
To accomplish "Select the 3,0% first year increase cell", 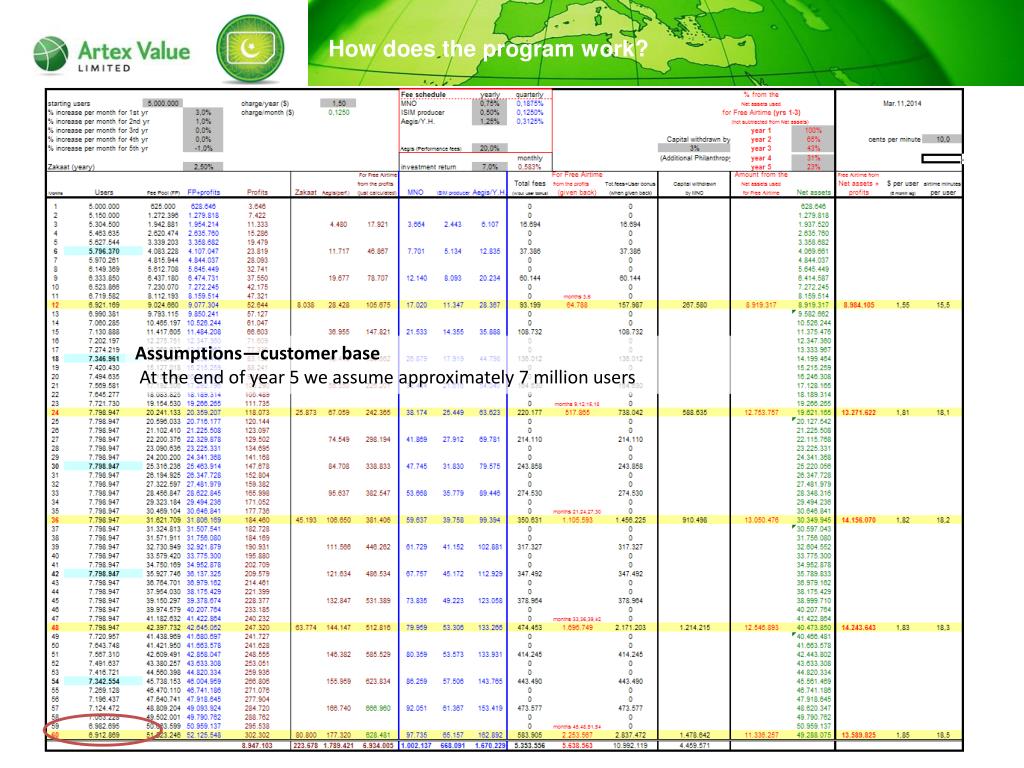I will pyautogui.click(x=203, y=112).
